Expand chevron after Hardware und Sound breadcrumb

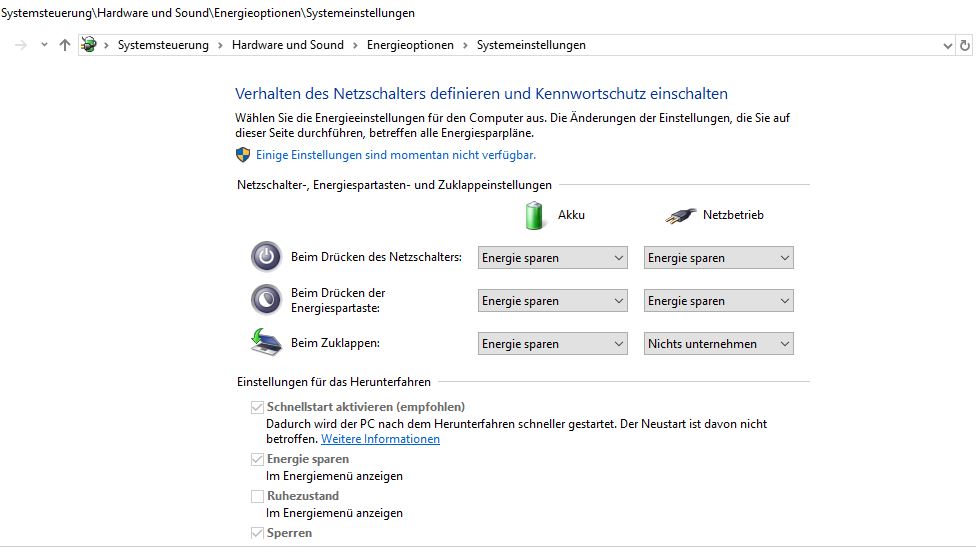tap(355, 45)
